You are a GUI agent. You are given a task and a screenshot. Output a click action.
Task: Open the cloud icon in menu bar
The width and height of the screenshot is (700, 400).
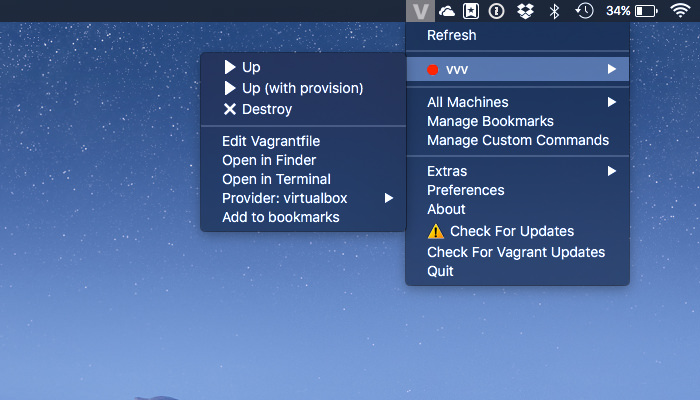coord(446,11)
